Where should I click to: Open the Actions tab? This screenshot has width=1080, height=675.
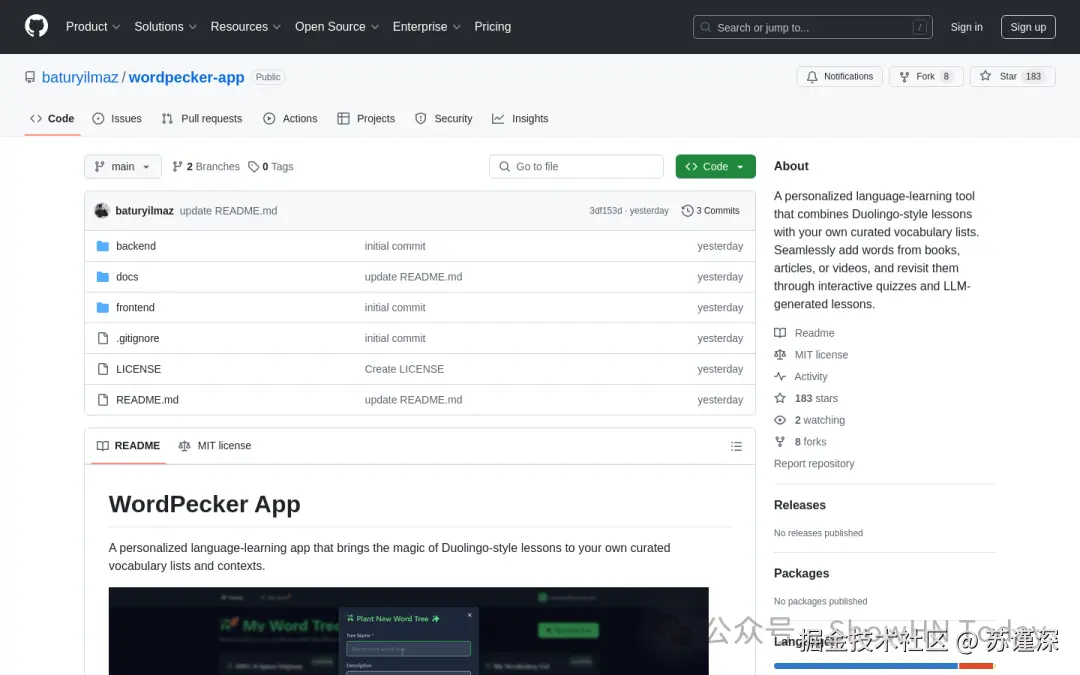click(290, 118)
